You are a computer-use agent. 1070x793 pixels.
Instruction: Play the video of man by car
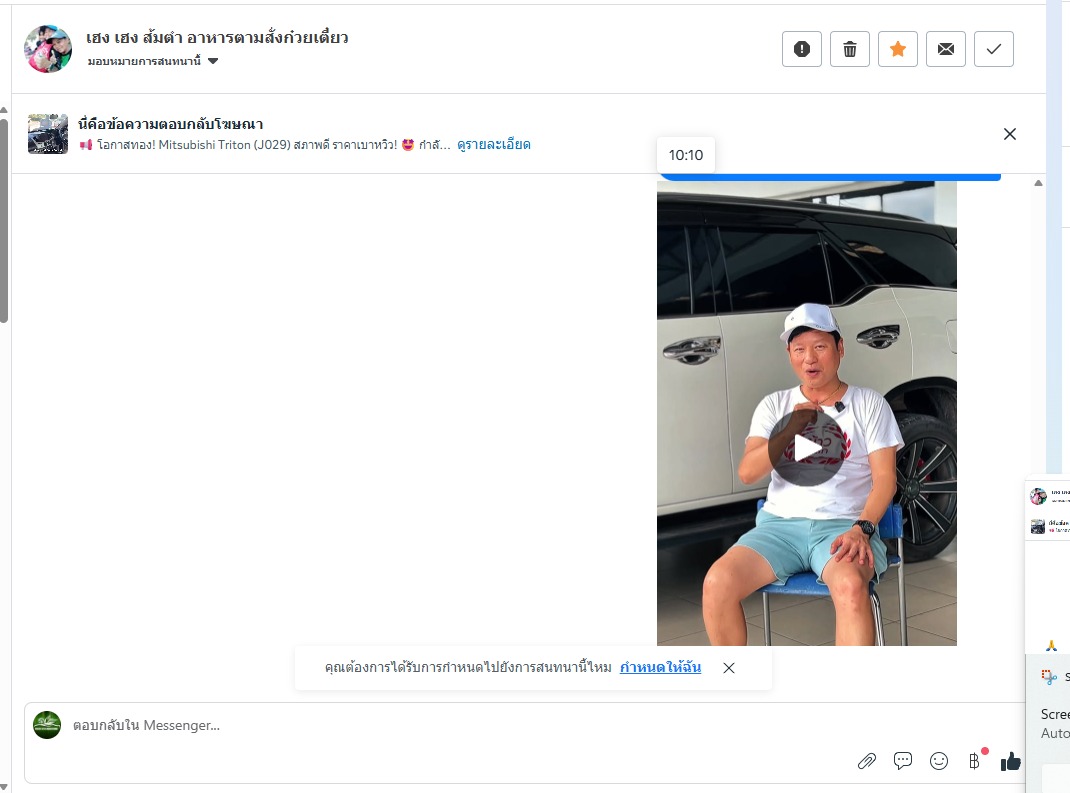[x=807, y=448]
